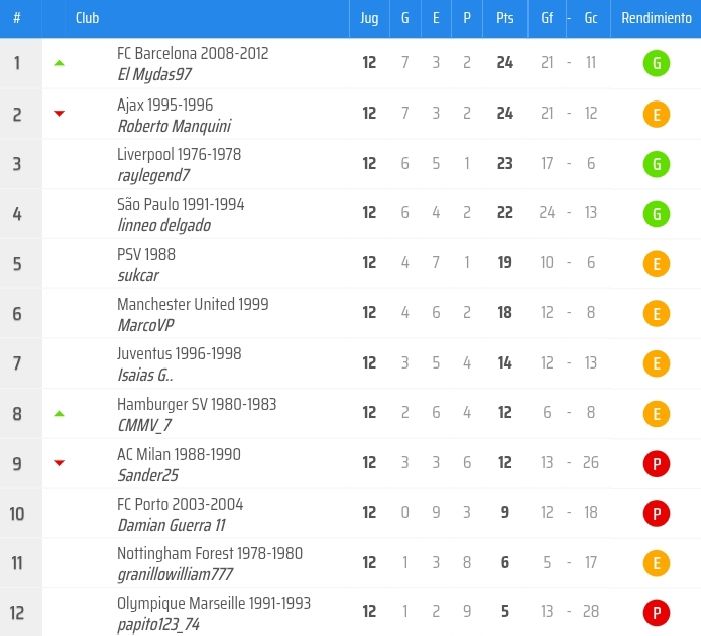
Task: Open the Juventus 1996-1998 club link
Action: [179, 353]
